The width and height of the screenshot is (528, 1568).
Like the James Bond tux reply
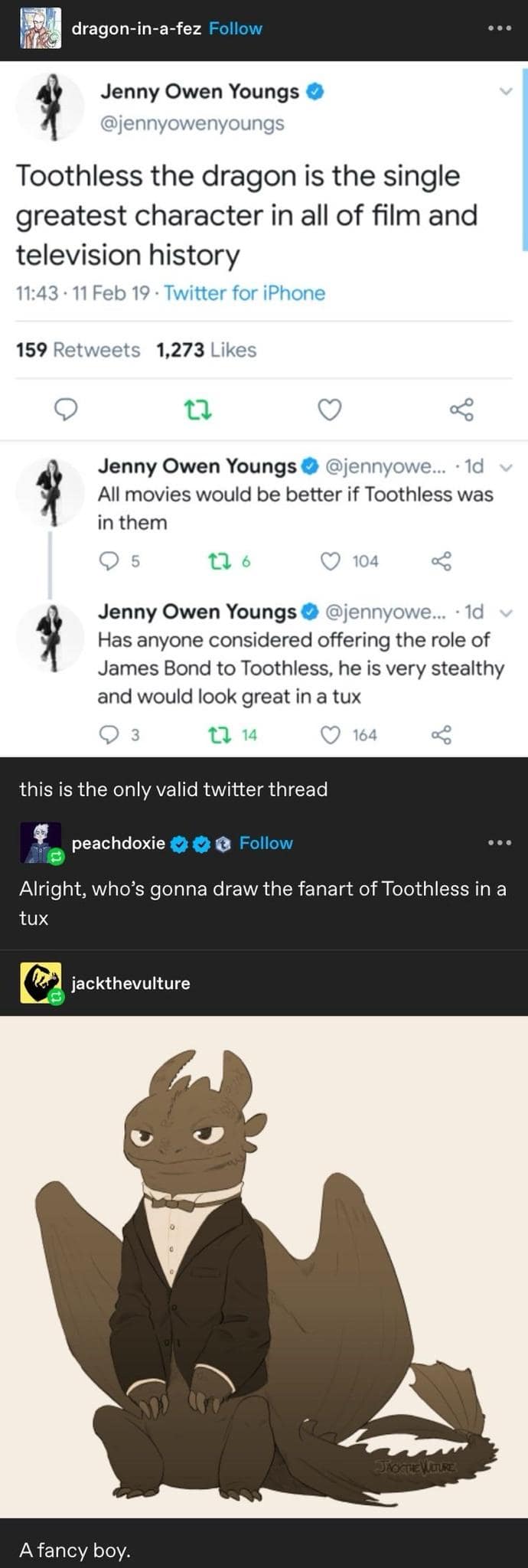click(x=331, y=735)
